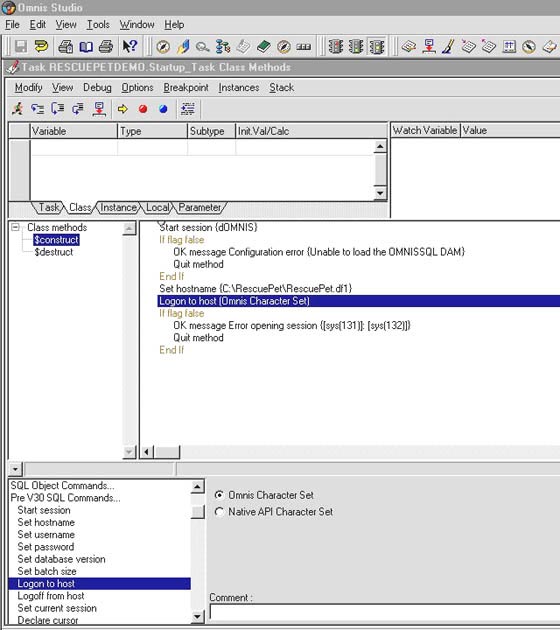Click the Step Over debug icon
This screenshot has width=560, height=630.
pos(57,108)
